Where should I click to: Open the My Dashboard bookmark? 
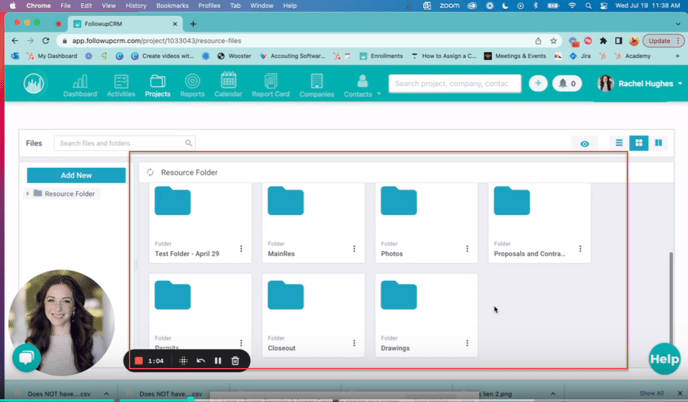[x=52, y=56]
